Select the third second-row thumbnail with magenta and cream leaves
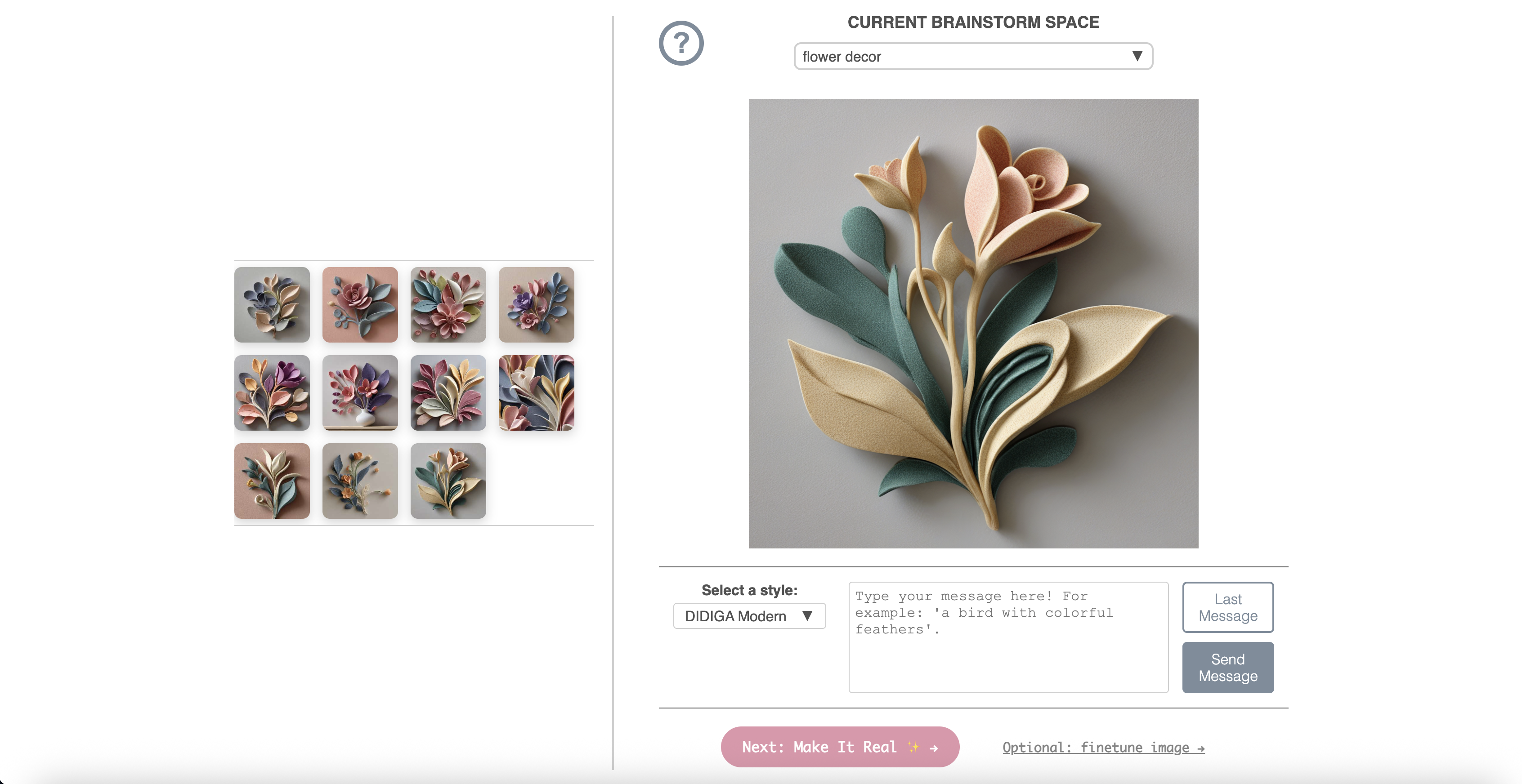The height and width of the screenshot is (784, 1522). (448, 392)
